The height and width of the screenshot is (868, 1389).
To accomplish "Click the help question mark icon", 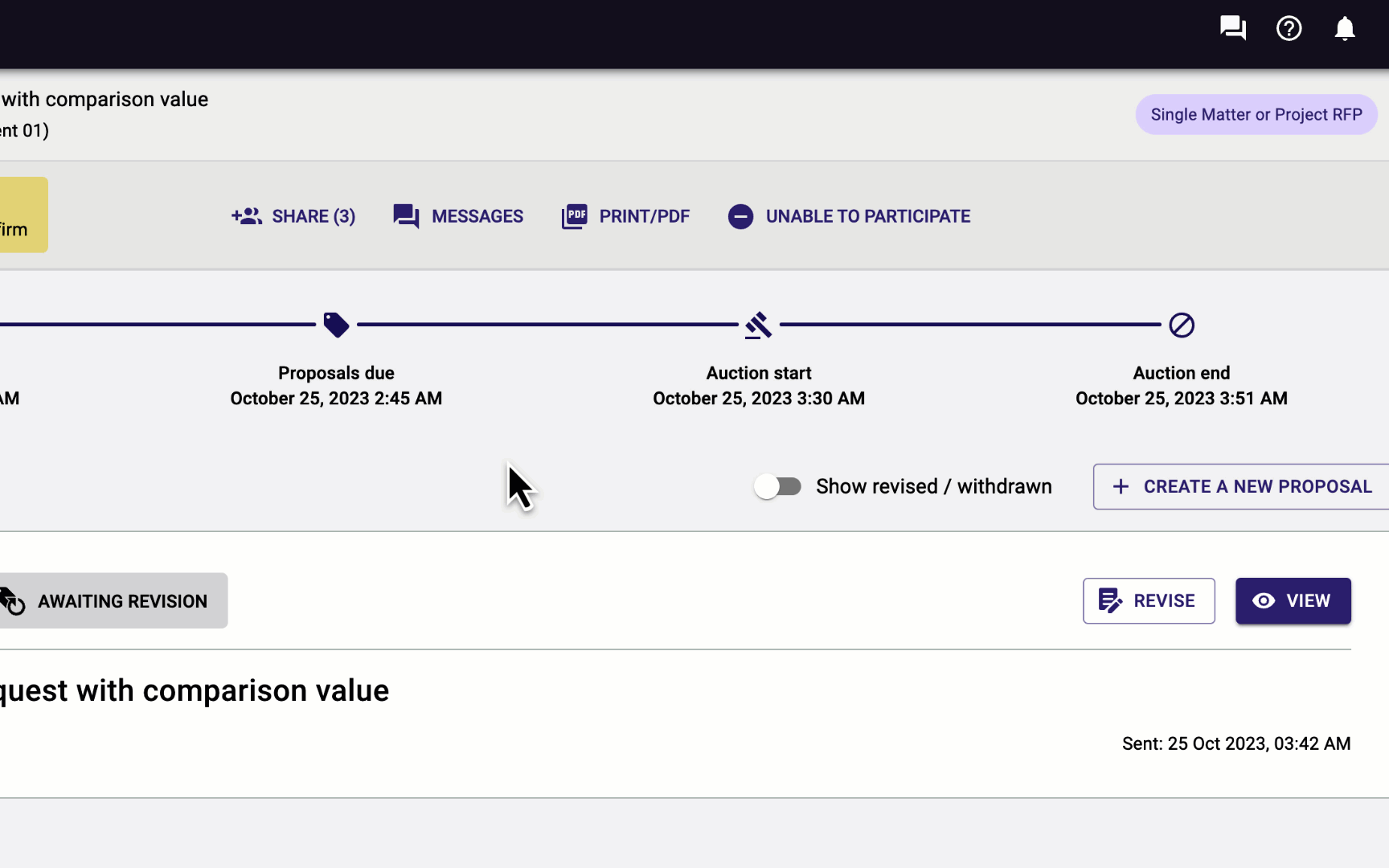I will pyautogui.click(x=1289, y=29).
